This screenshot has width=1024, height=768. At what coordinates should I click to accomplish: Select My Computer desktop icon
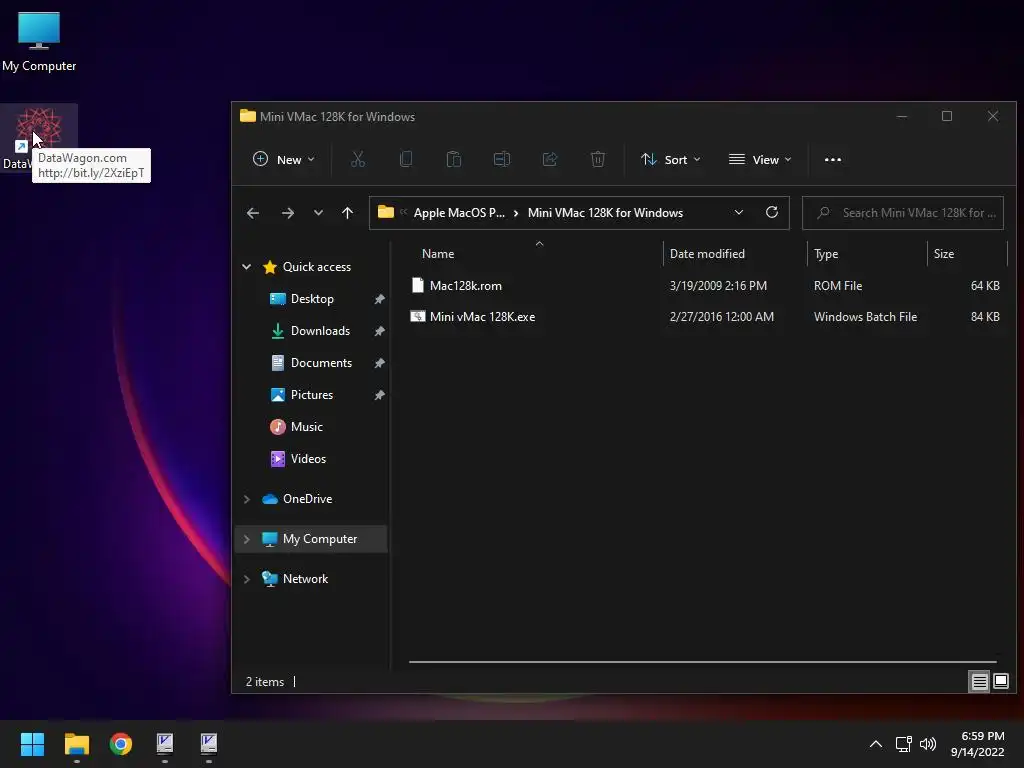pyautogui.click(x=39, y=41)
